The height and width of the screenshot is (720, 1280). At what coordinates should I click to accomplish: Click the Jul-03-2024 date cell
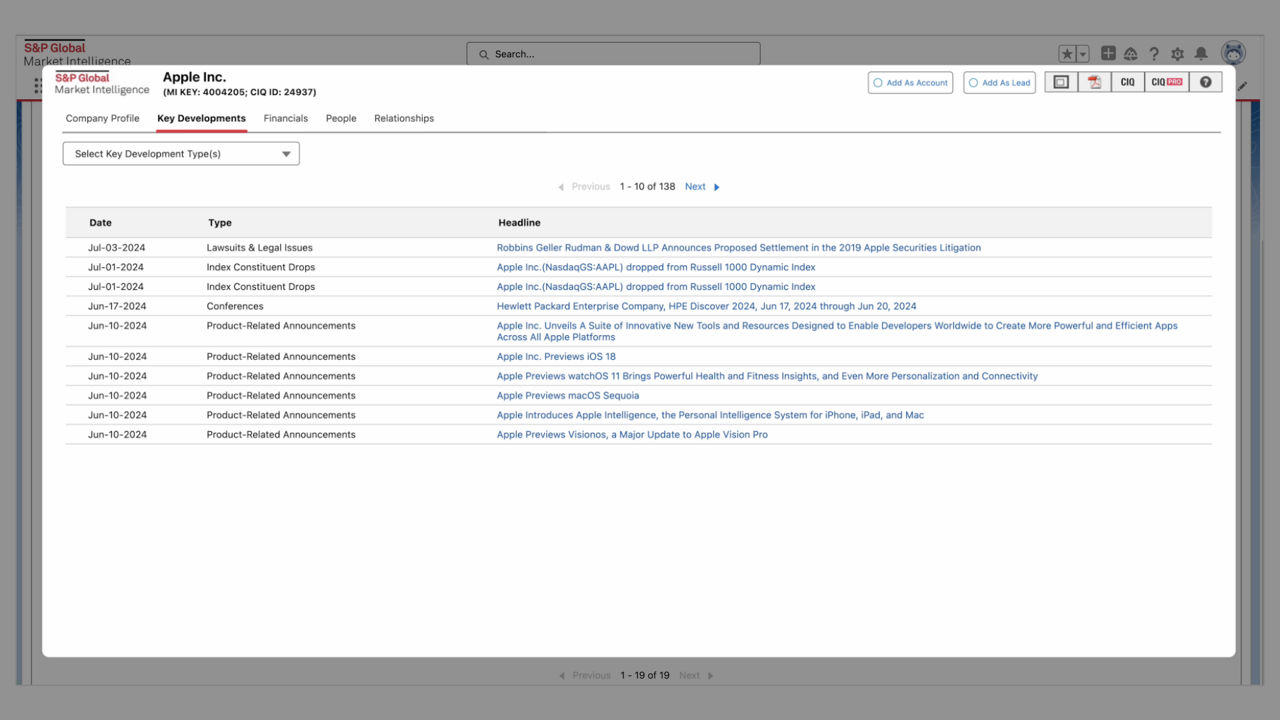point(115,248)
